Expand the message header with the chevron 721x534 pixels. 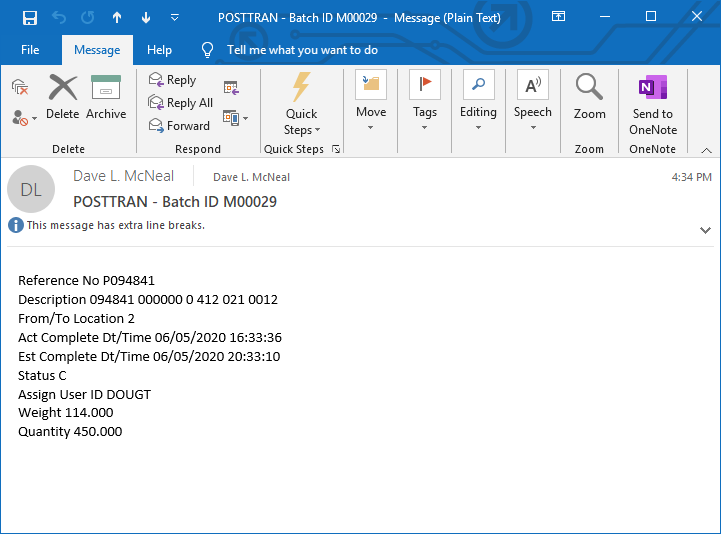705,230
